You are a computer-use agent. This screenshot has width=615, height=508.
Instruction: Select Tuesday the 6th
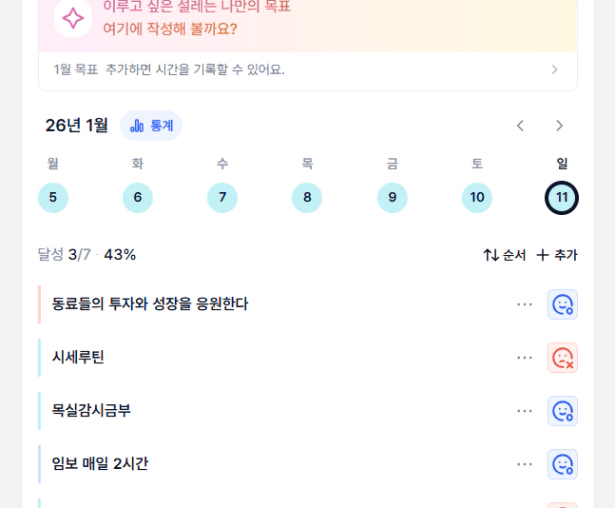pos(138,197)
